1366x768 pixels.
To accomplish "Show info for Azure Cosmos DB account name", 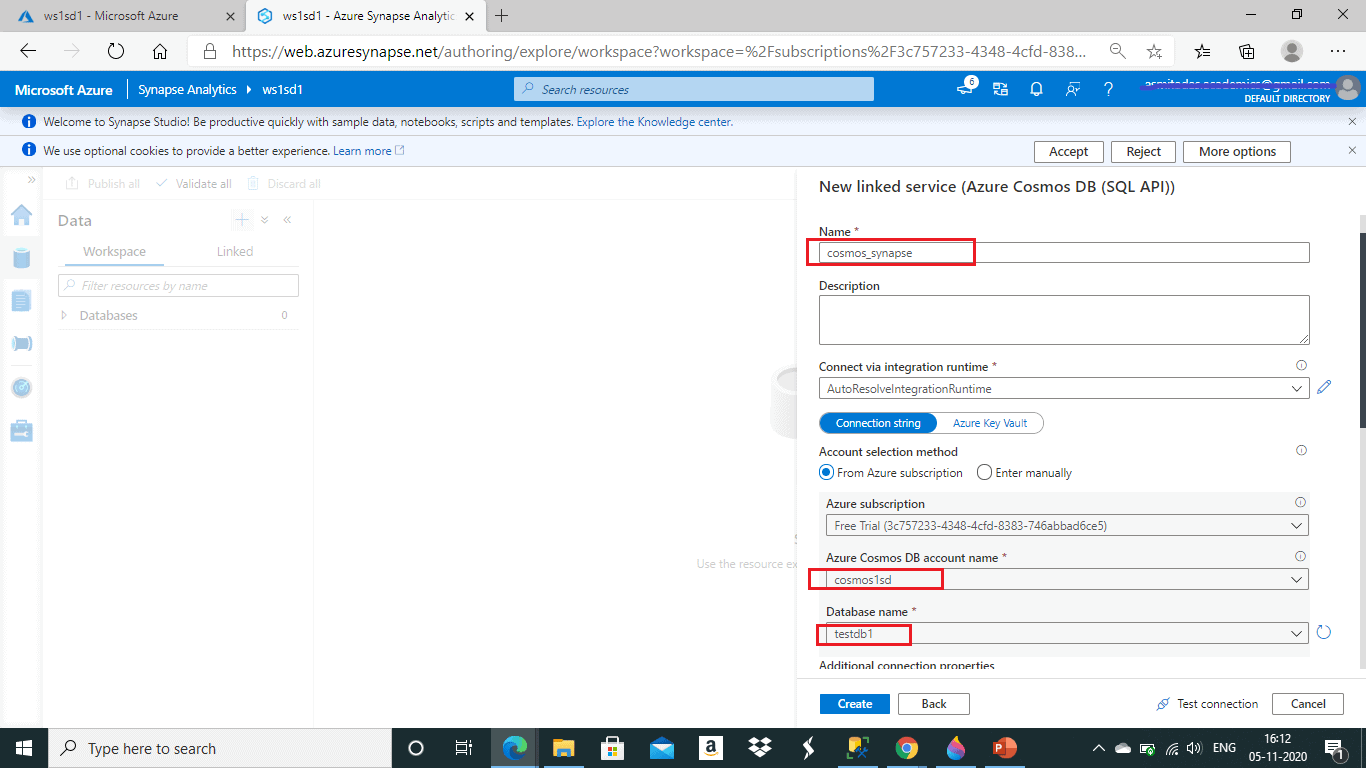I will 1300,556.
